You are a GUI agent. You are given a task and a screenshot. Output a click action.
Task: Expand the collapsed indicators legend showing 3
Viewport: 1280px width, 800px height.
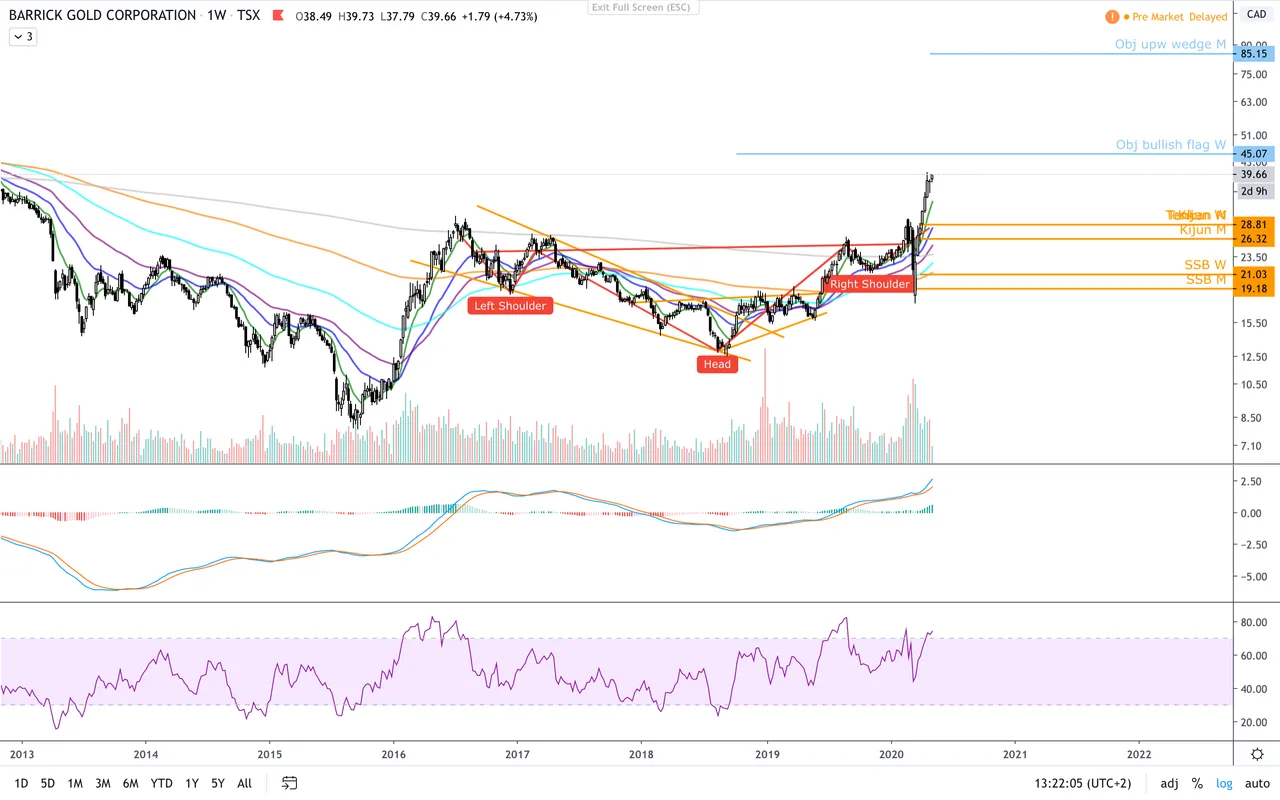(22, 37)
